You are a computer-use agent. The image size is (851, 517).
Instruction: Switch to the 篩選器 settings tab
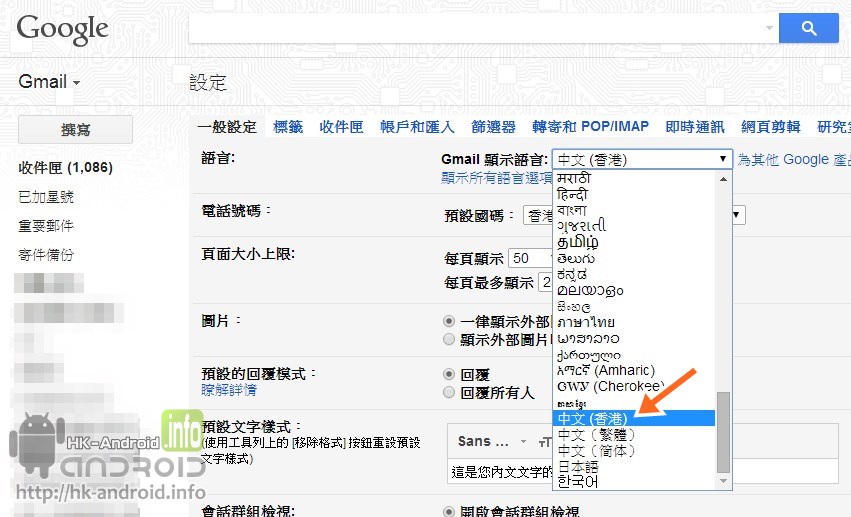493,127
